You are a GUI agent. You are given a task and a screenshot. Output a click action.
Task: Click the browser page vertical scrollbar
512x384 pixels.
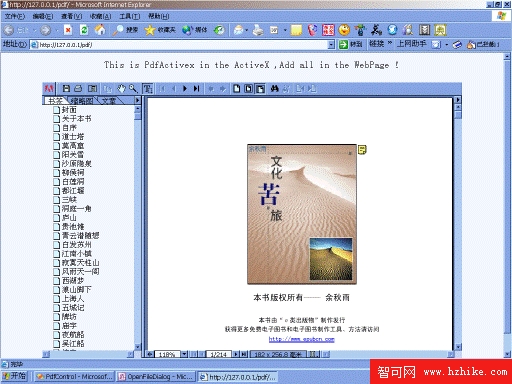coord(507,205)
